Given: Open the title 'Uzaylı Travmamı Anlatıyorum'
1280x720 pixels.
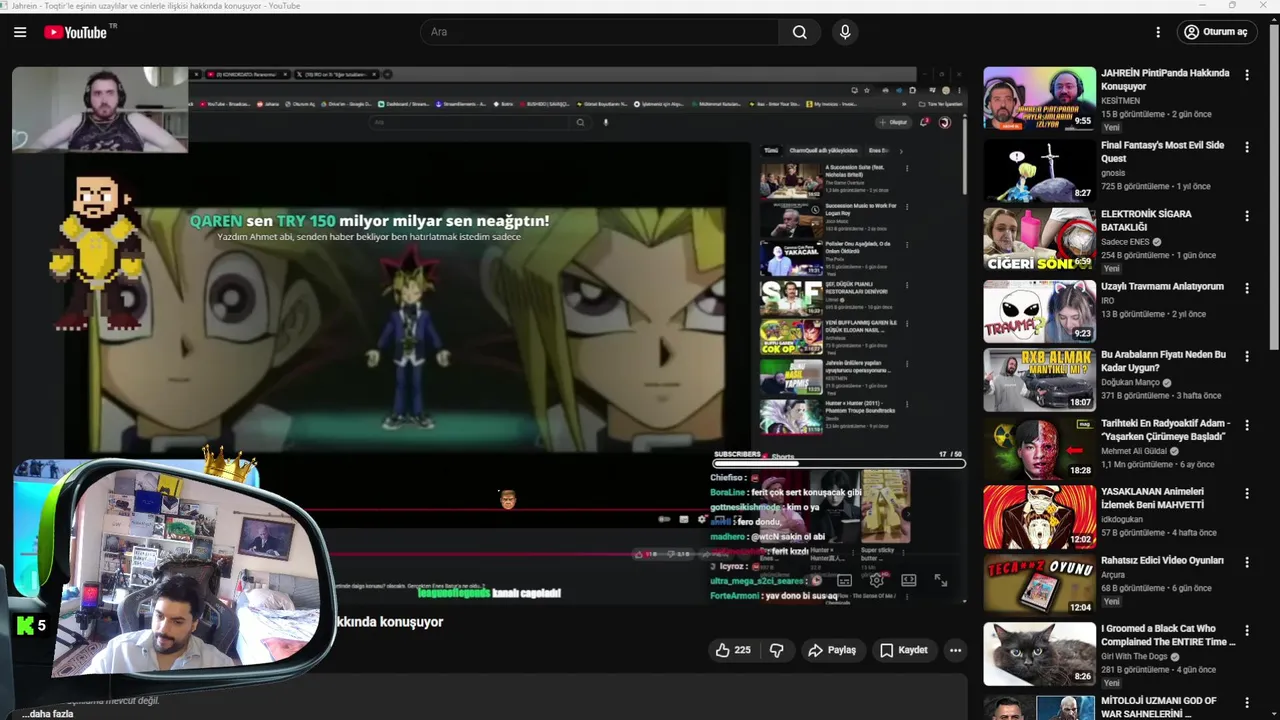Looking at the screenshot, I should coord(1162,286).
